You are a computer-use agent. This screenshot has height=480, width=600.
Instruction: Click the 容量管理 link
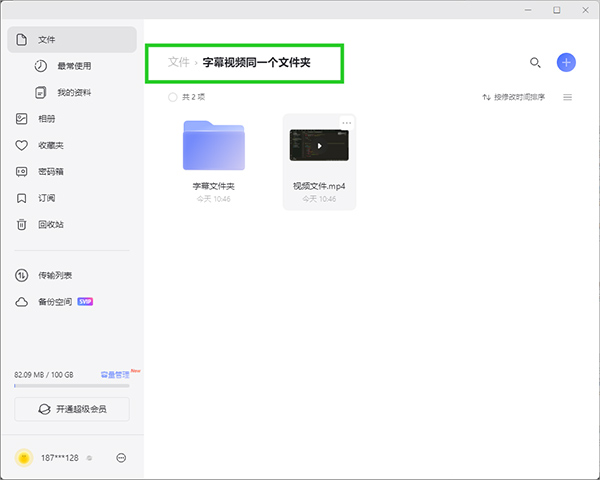114,374
